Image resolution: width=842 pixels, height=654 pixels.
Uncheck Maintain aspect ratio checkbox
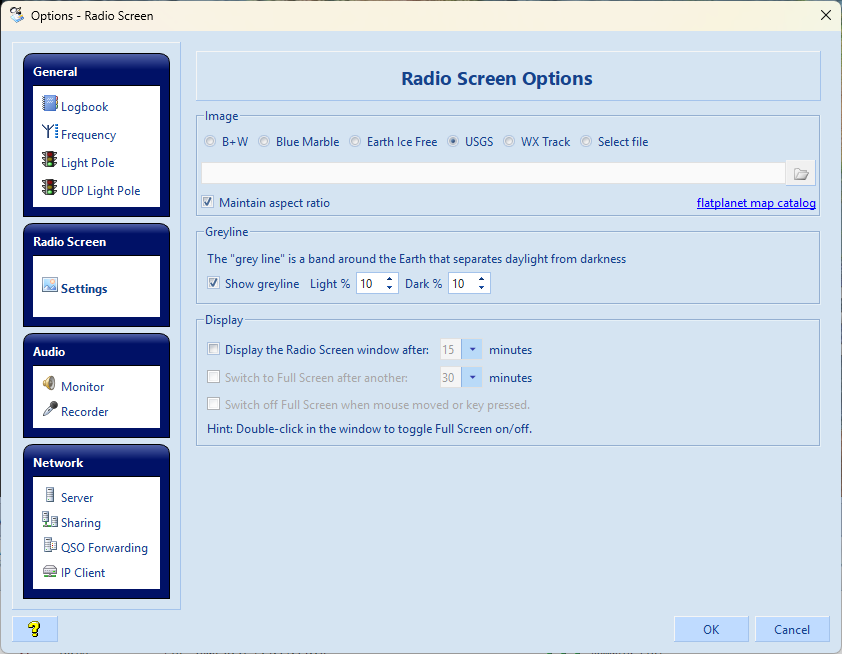click(208, 202)
